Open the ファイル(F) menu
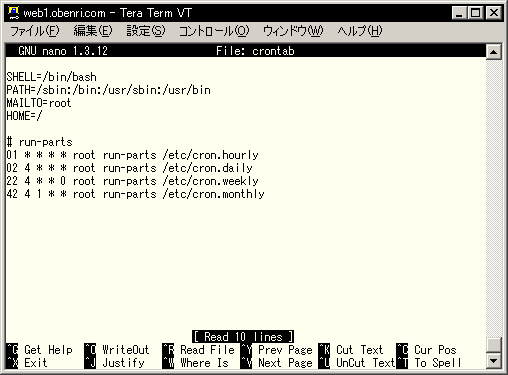 (x=35, y=31)
